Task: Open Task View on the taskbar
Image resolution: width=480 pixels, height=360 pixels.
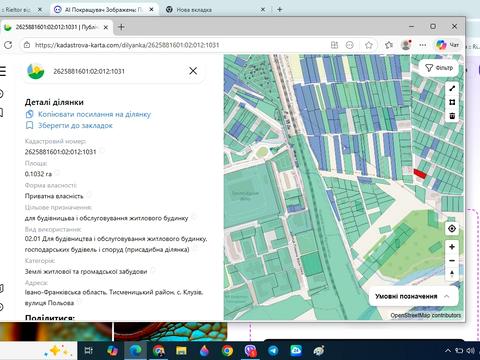Action: 89,351
